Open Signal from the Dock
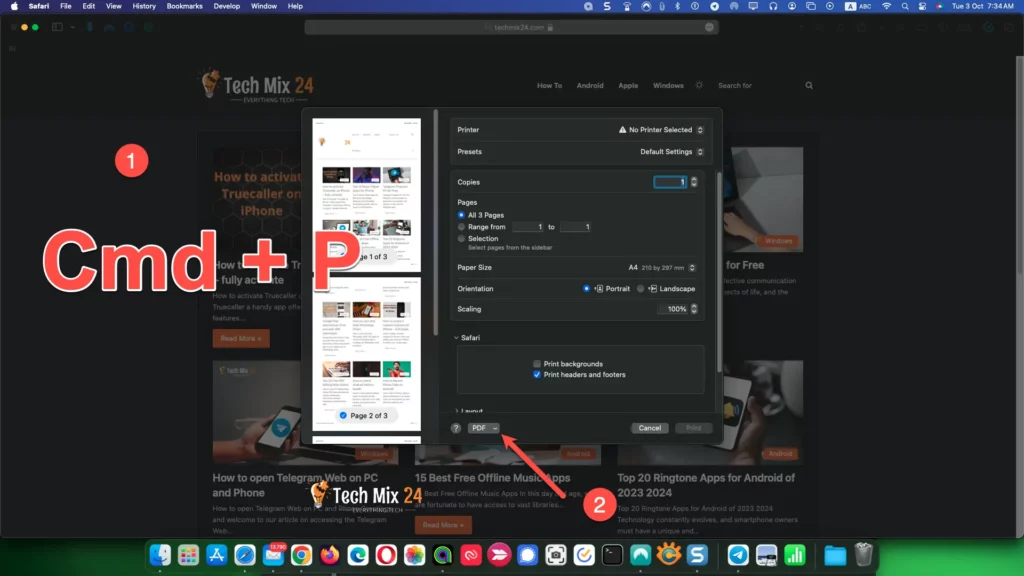Viewport: 1024px width, 576px height. [527, 555]
